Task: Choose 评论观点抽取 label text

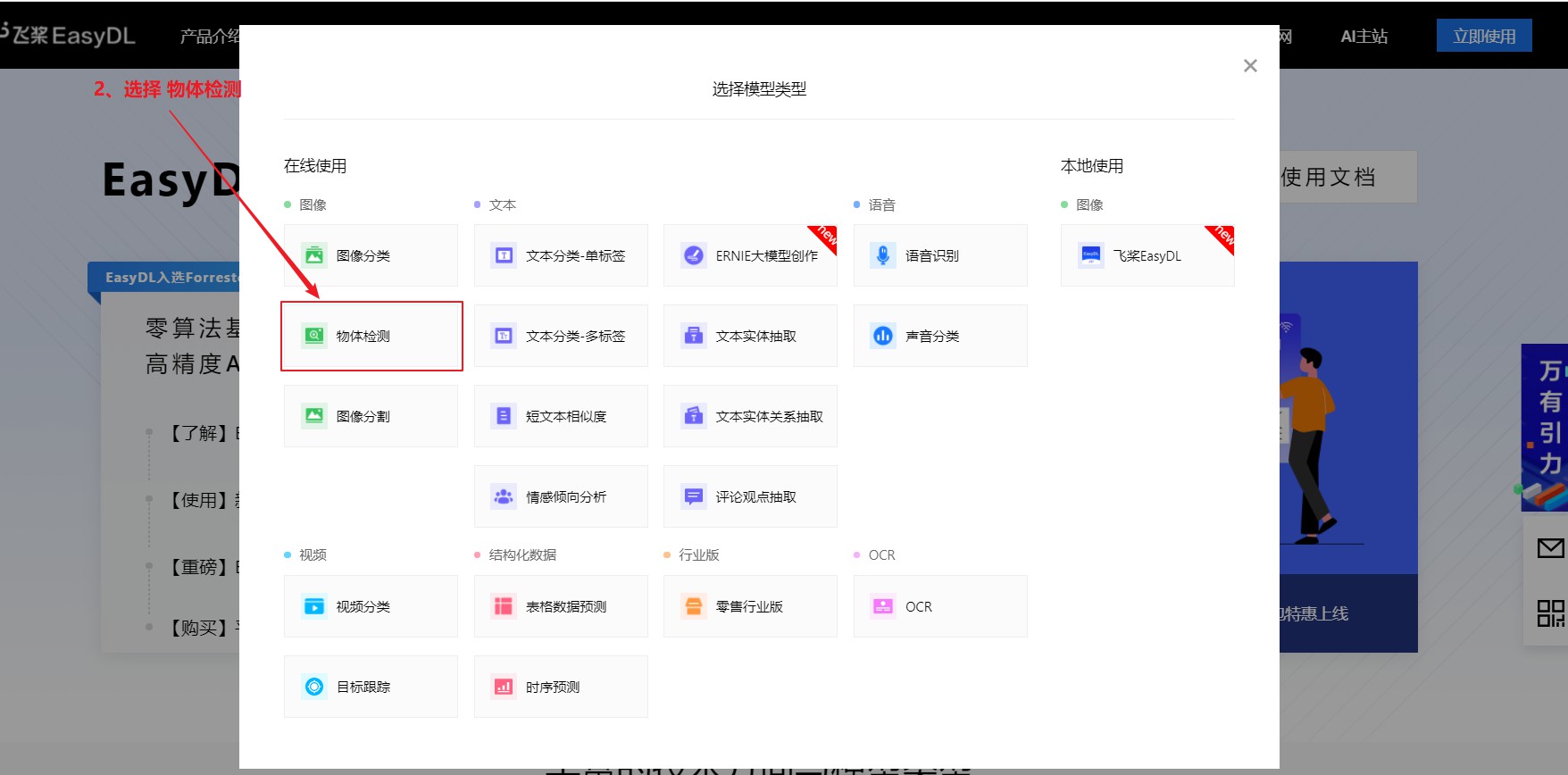Action: point(755,497)
